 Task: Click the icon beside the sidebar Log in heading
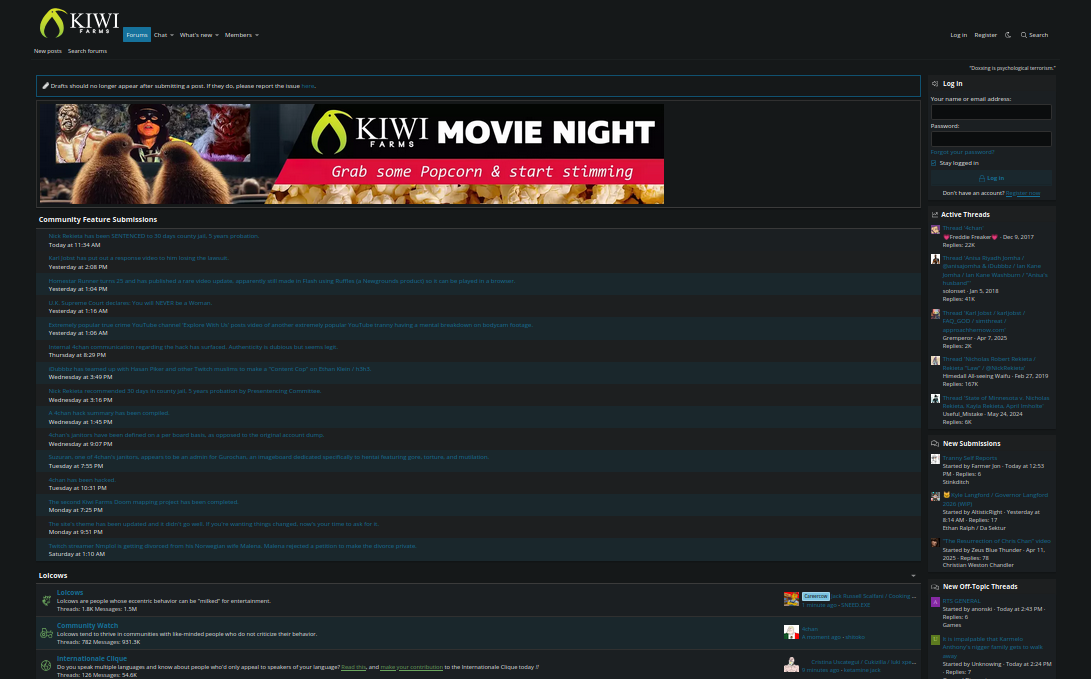935,83
